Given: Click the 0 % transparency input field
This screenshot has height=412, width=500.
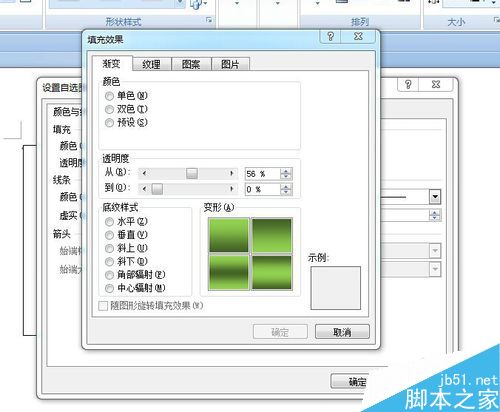Looking at the screenshot, I should click(x=262, y=189).
